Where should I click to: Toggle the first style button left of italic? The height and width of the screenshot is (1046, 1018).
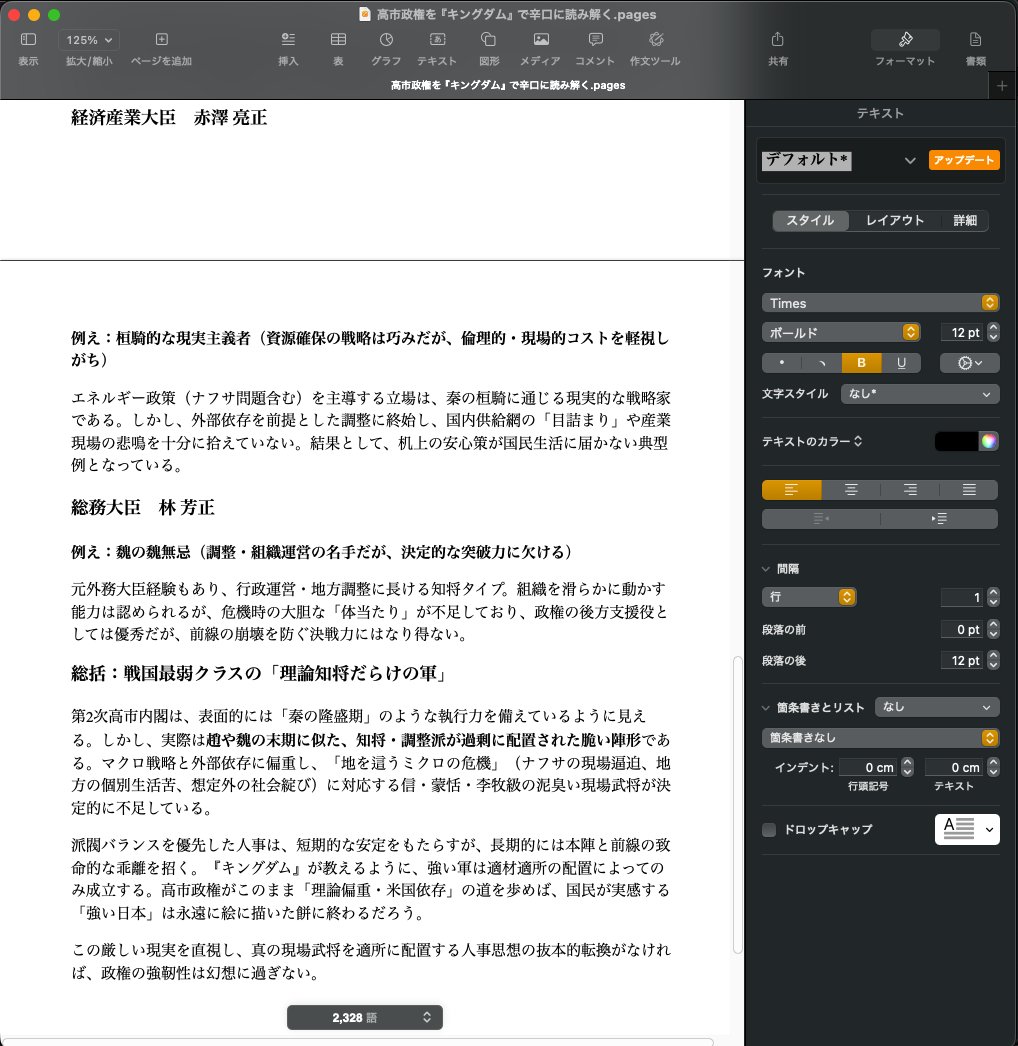(782, 363)
